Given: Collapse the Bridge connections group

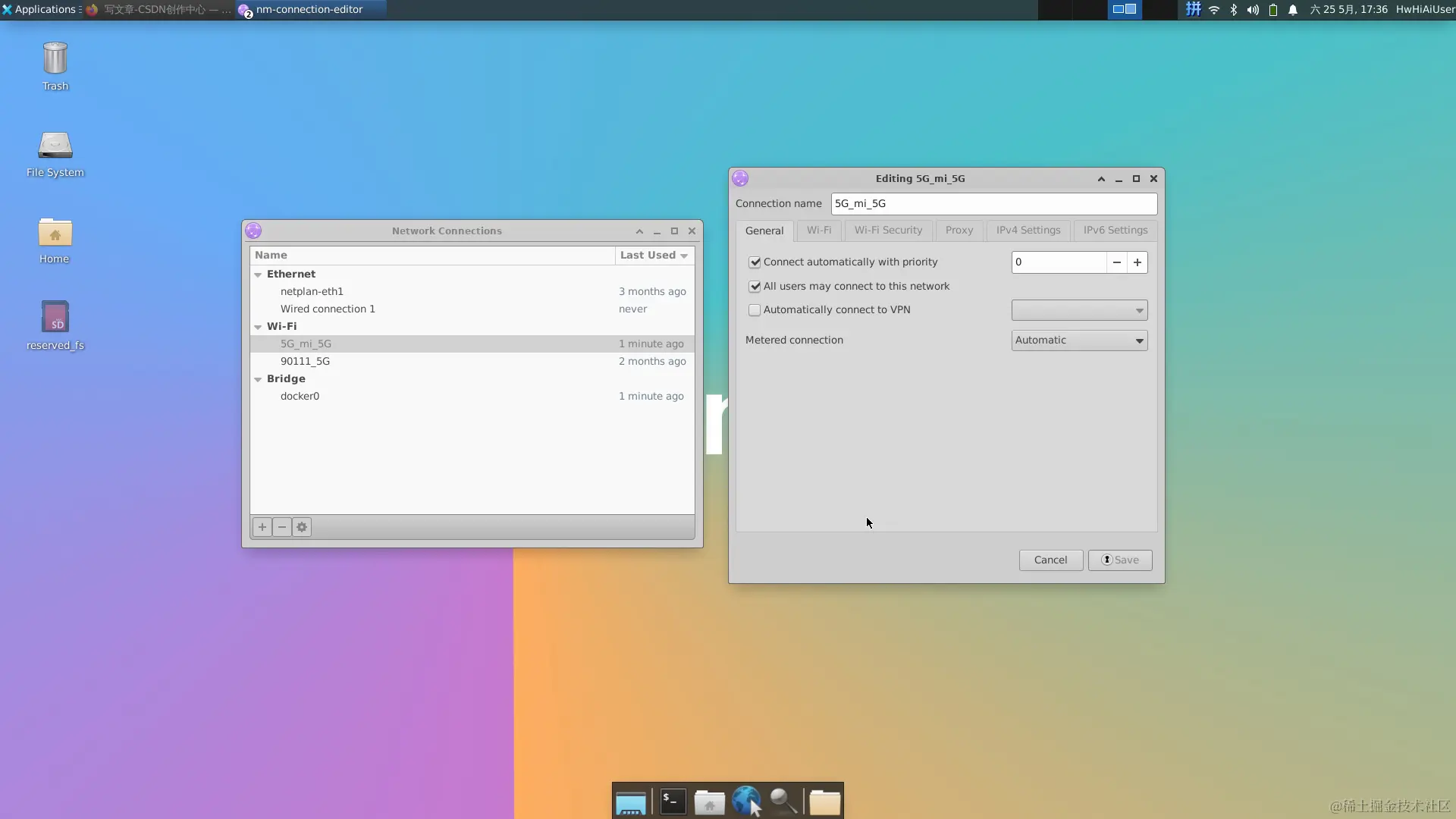Looking at the screenshot, I should (258, 379).
